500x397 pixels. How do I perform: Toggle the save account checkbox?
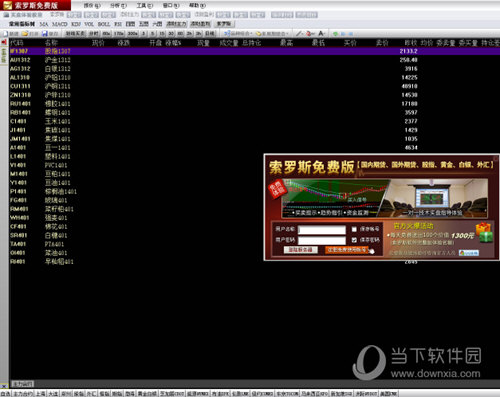pyautogui.click(x=354, y=229)
